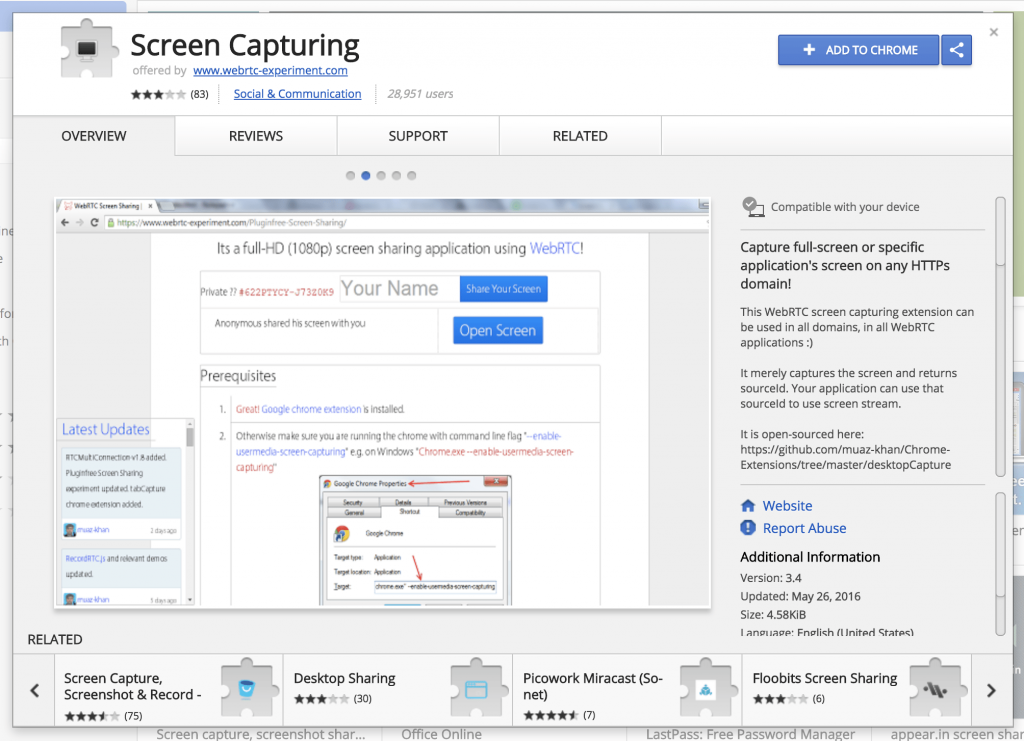Click the Picowork Miracast star rating (7)
This screenshot has height=741, width=1024.
[559, 715]
